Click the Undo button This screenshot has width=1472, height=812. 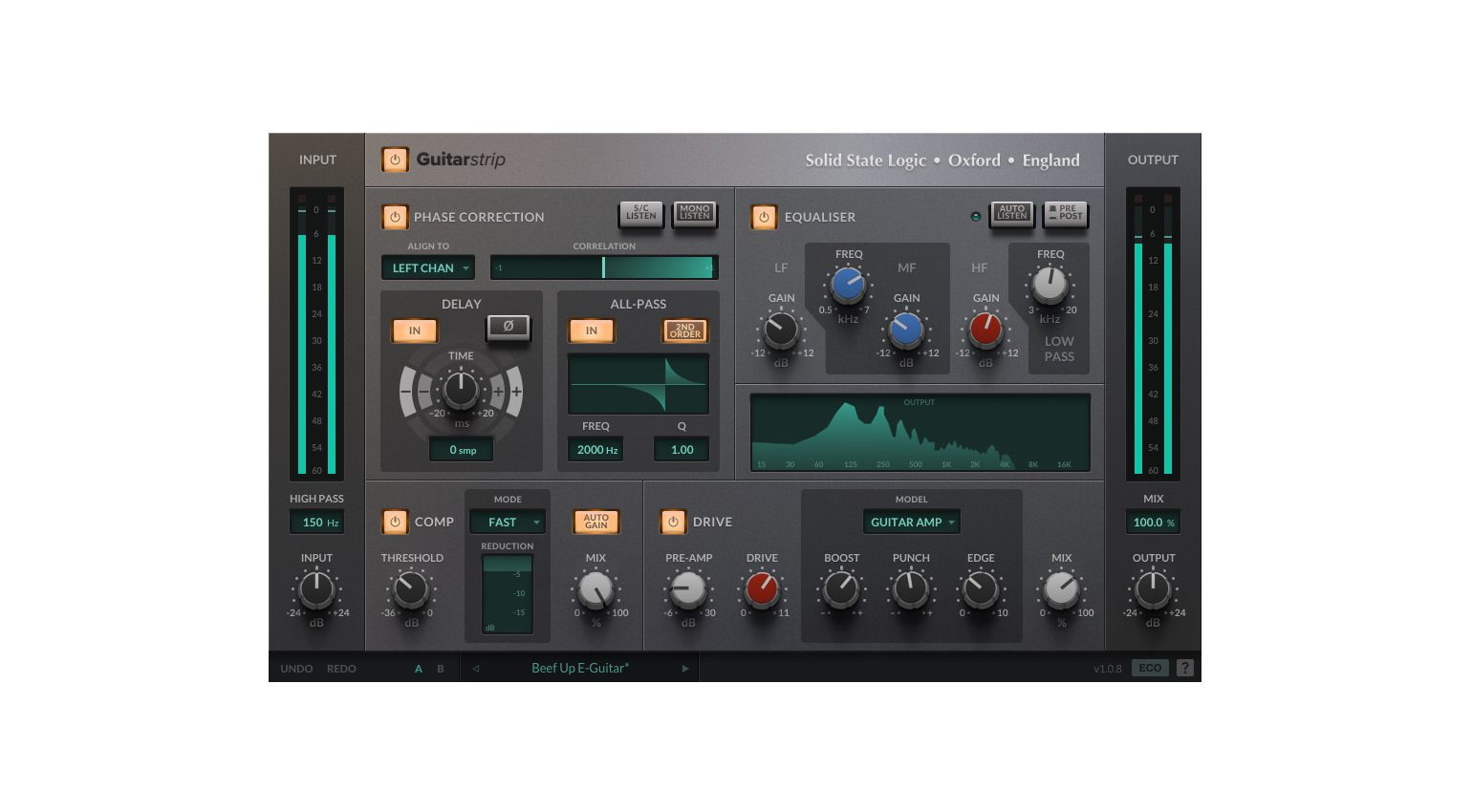[296, 668]
